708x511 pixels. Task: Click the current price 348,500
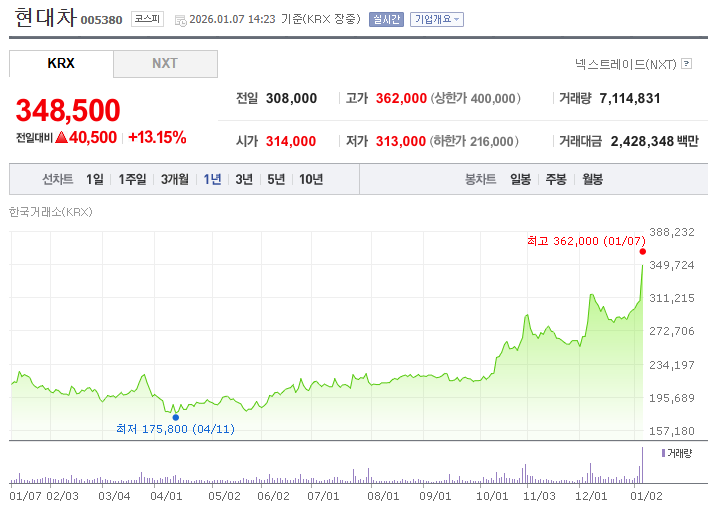tap(68, 110)
